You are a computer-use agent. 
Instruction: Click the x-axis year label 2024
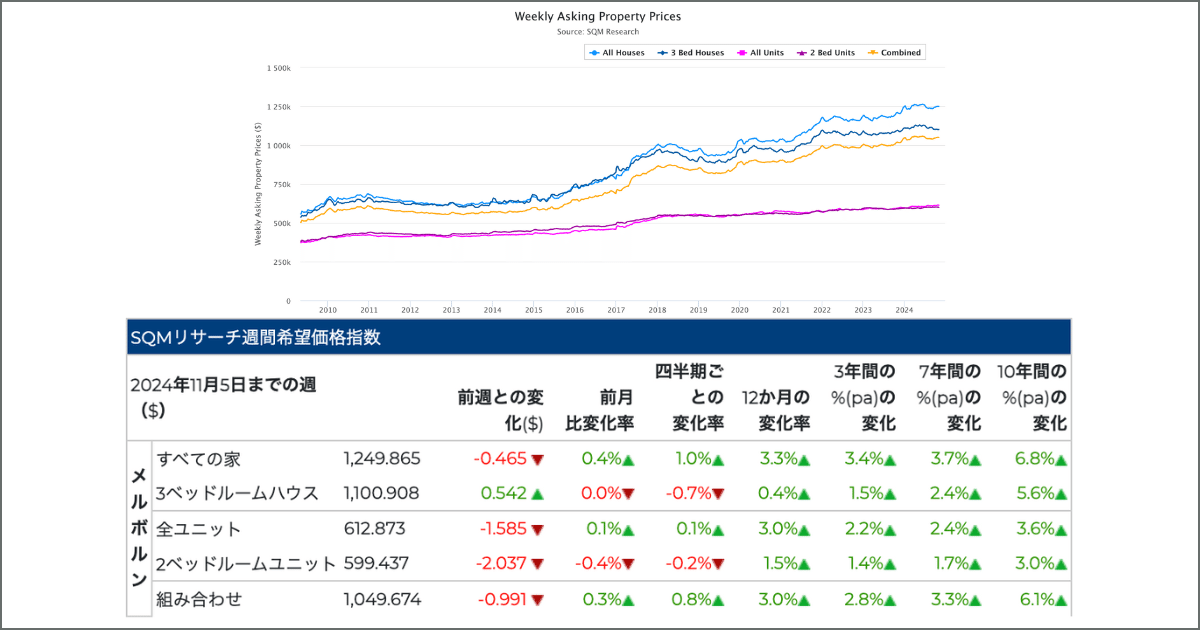coord(905,311)
